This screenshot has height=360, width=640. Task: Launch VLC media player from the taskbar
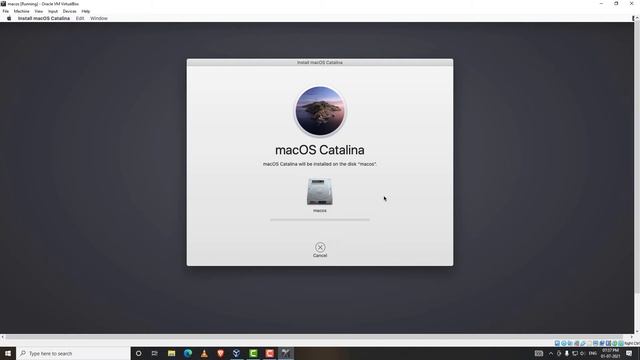point(204,353)
